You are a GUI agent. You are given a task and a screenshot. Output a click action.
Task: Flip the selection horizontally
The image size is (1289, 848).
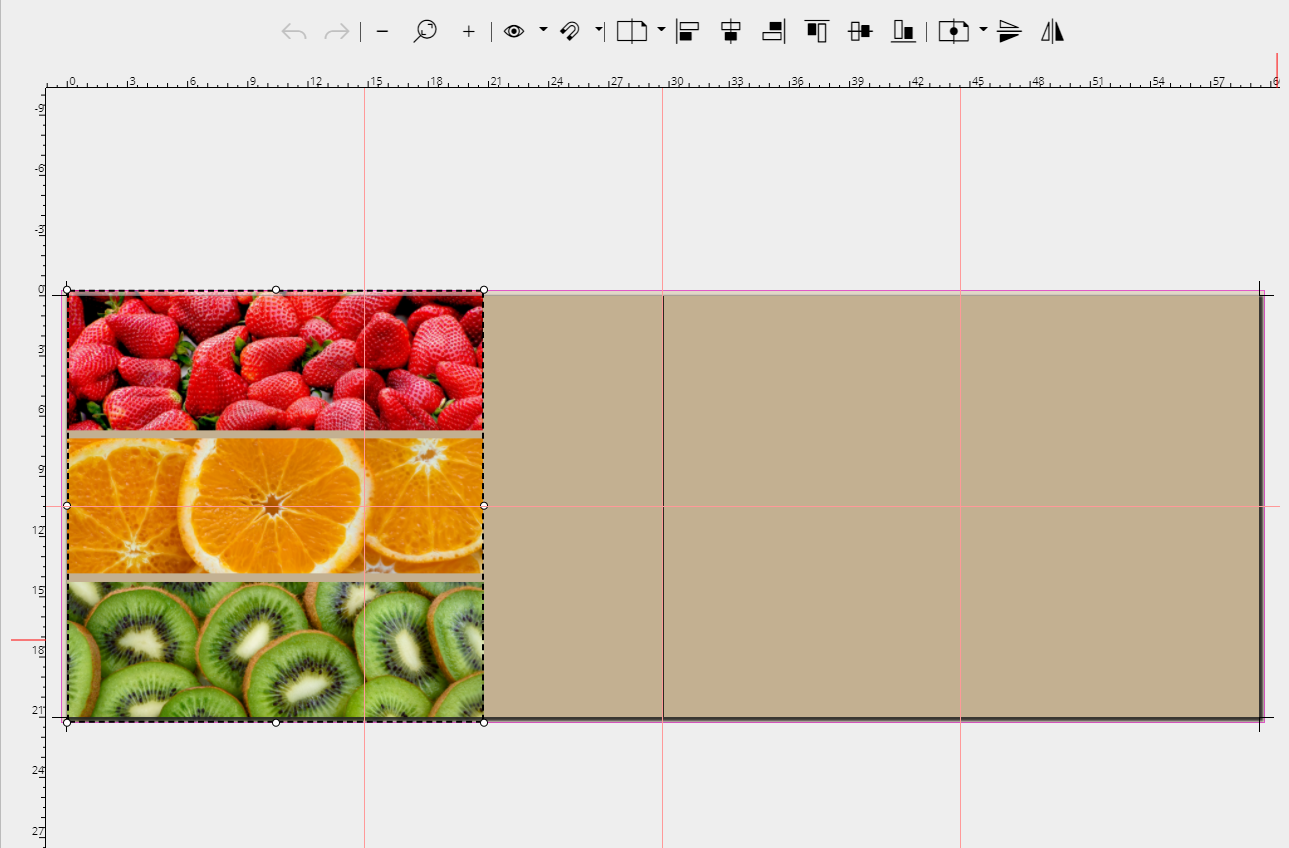1052,31
